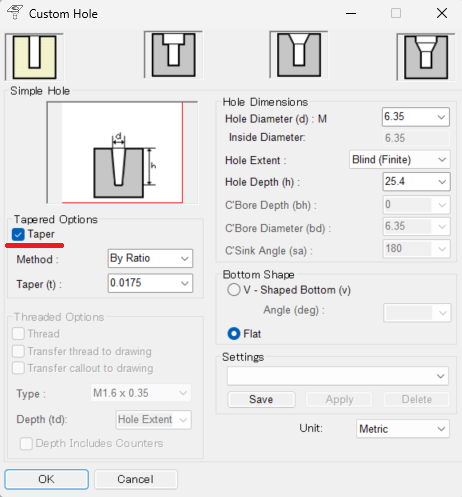Select the V-Shaped Bottom radio button
462x497 pixels.
point(234,290)
